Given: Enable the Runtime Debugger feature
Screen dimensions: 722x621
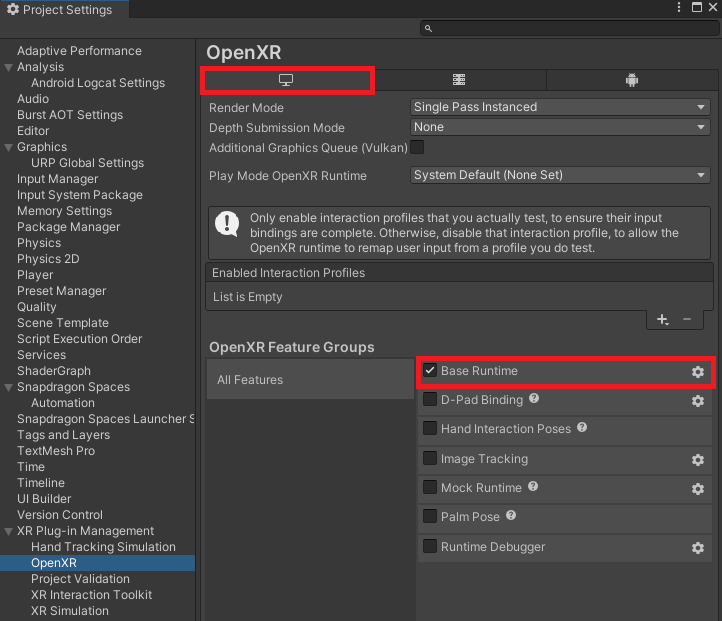Looking at the screenshot, I should 430,546.
